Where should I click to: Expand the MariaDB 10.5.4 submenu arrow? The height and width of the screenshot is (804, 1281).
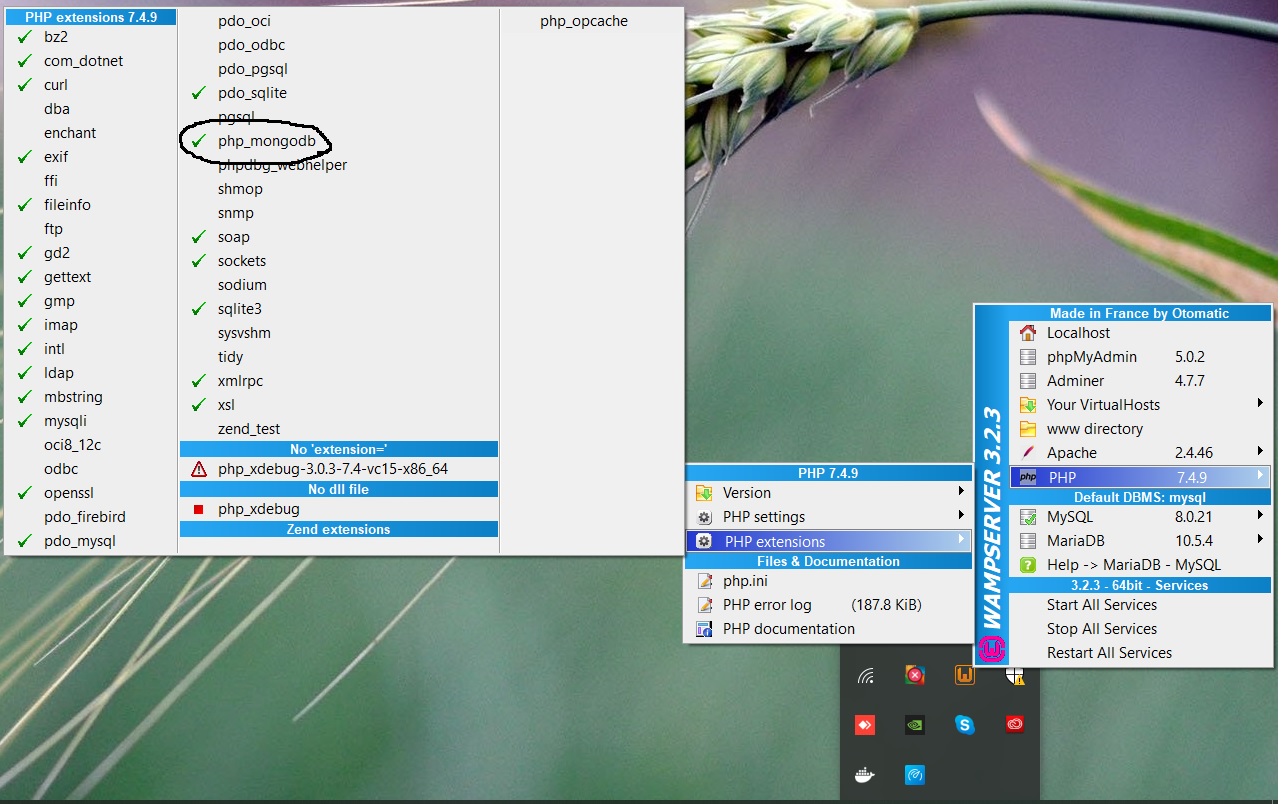pos(1261,540)
